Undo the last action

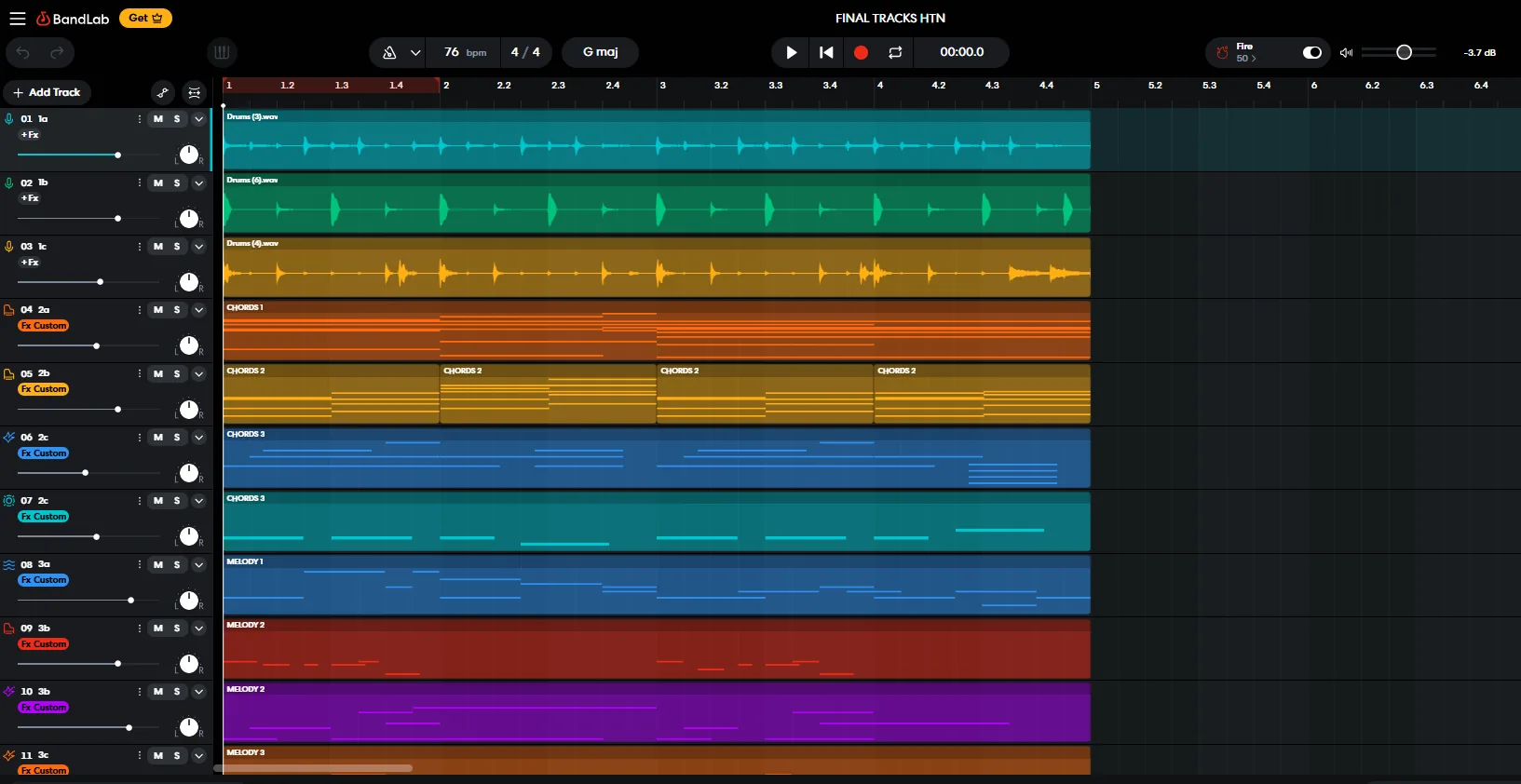[x=23, y=52]
